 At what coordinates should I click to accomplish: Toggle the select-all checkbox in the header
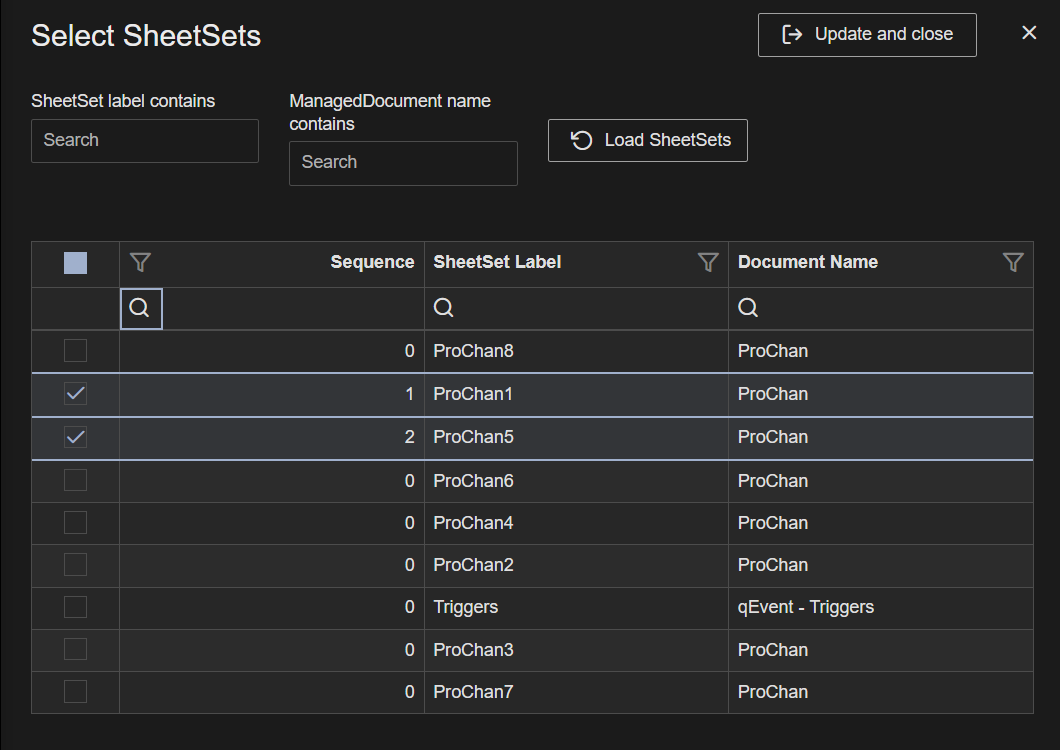(75, 263)
